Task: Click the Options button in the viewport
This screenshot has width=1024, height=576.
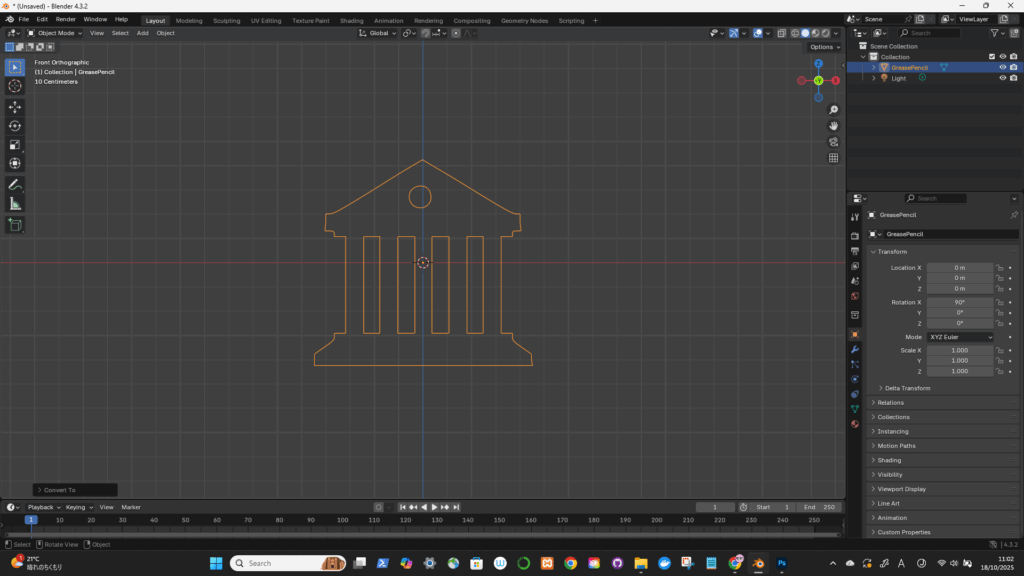Action: click(x=823, y=47)
